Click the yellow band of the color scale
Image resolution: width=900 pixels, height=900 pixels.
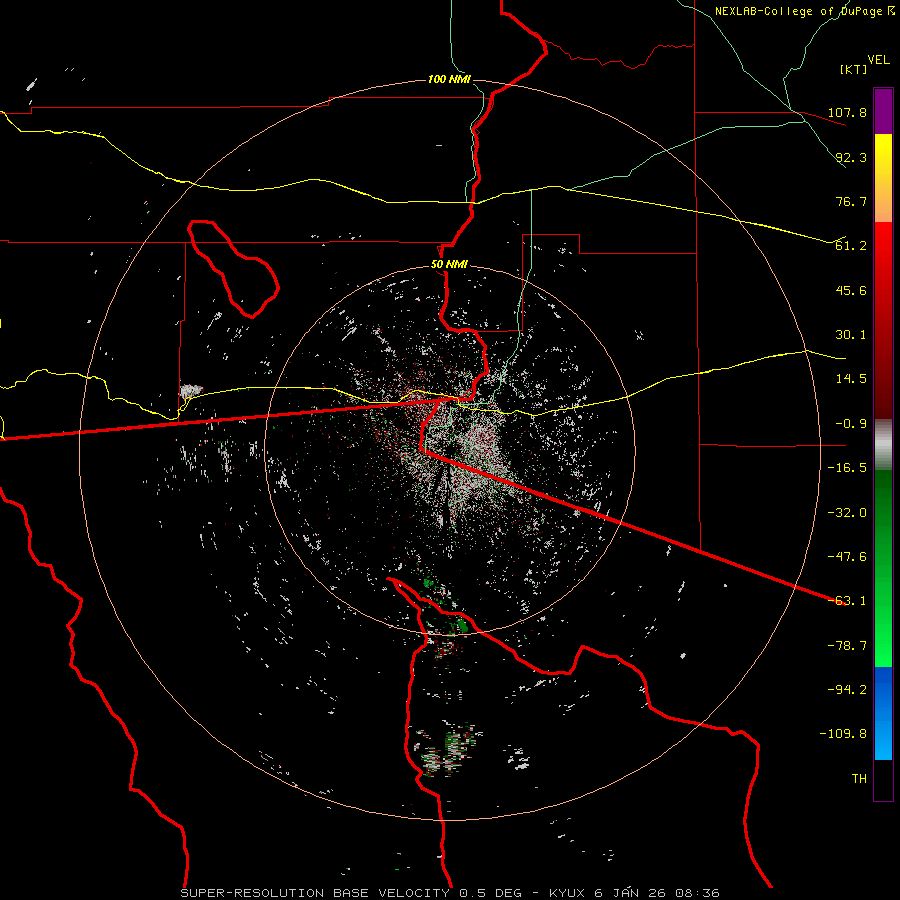(x=883, y=178)
